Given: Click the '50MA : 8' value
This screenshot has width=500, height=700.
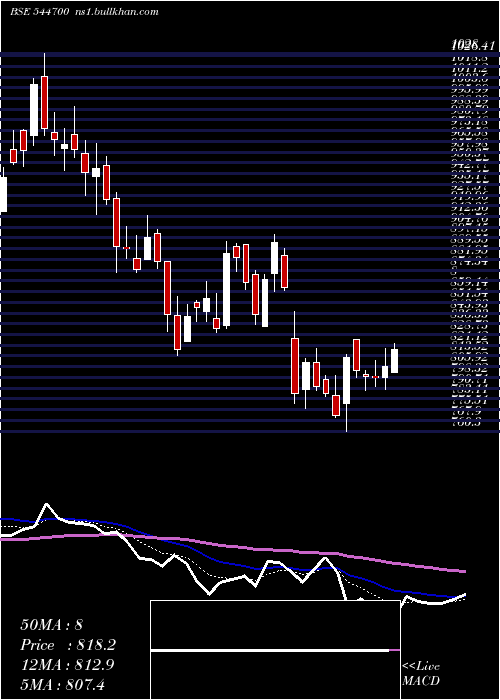Looking at the screenshot, I should (x=51, y=625).
